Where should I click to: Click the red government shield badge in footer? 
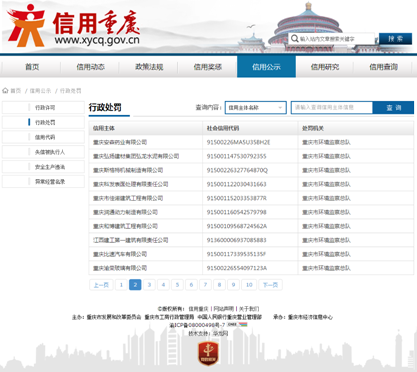click(x=208, y=353)
